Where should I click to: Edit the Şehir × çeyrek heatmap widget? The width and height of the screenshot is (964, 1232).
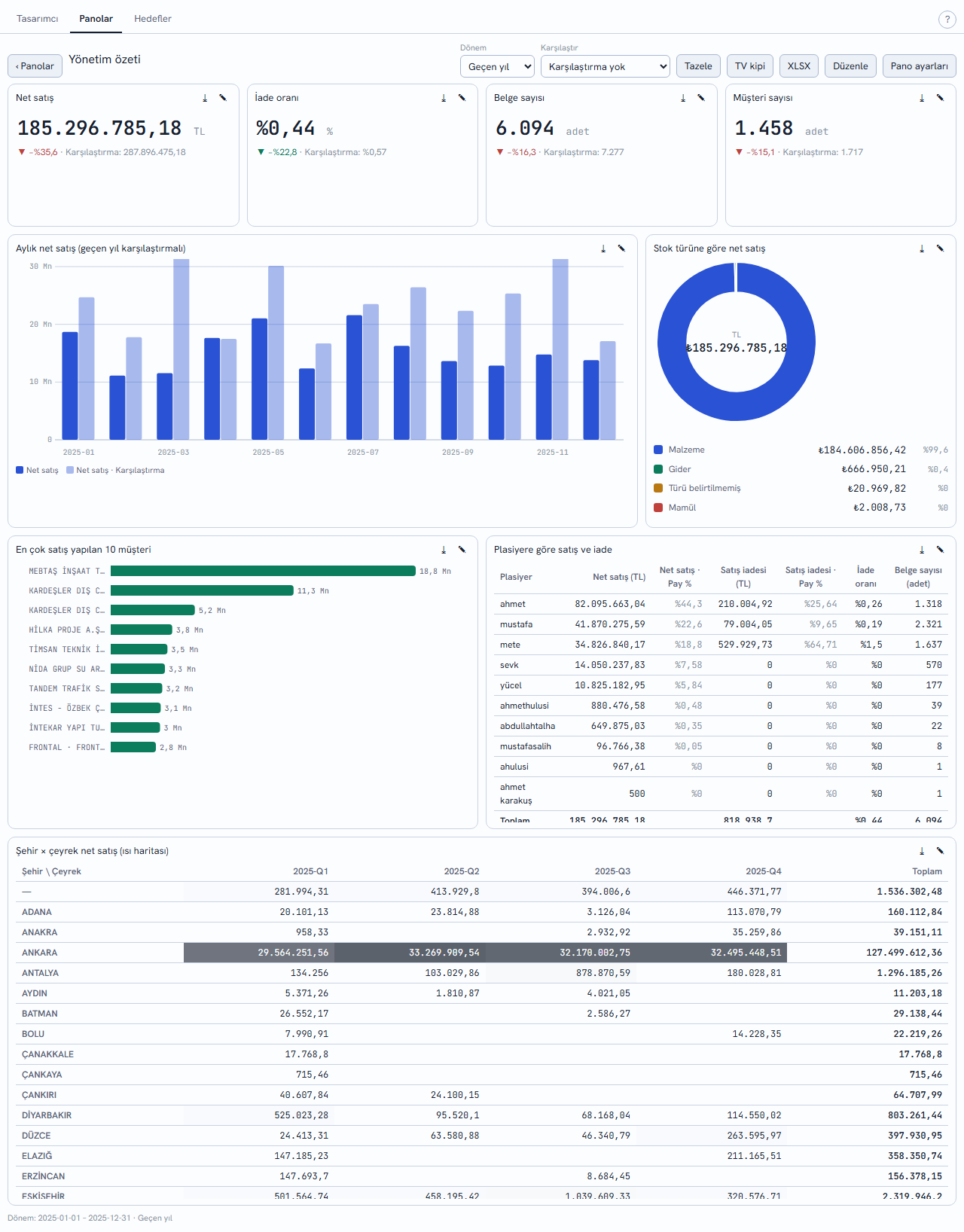(940, 851)
